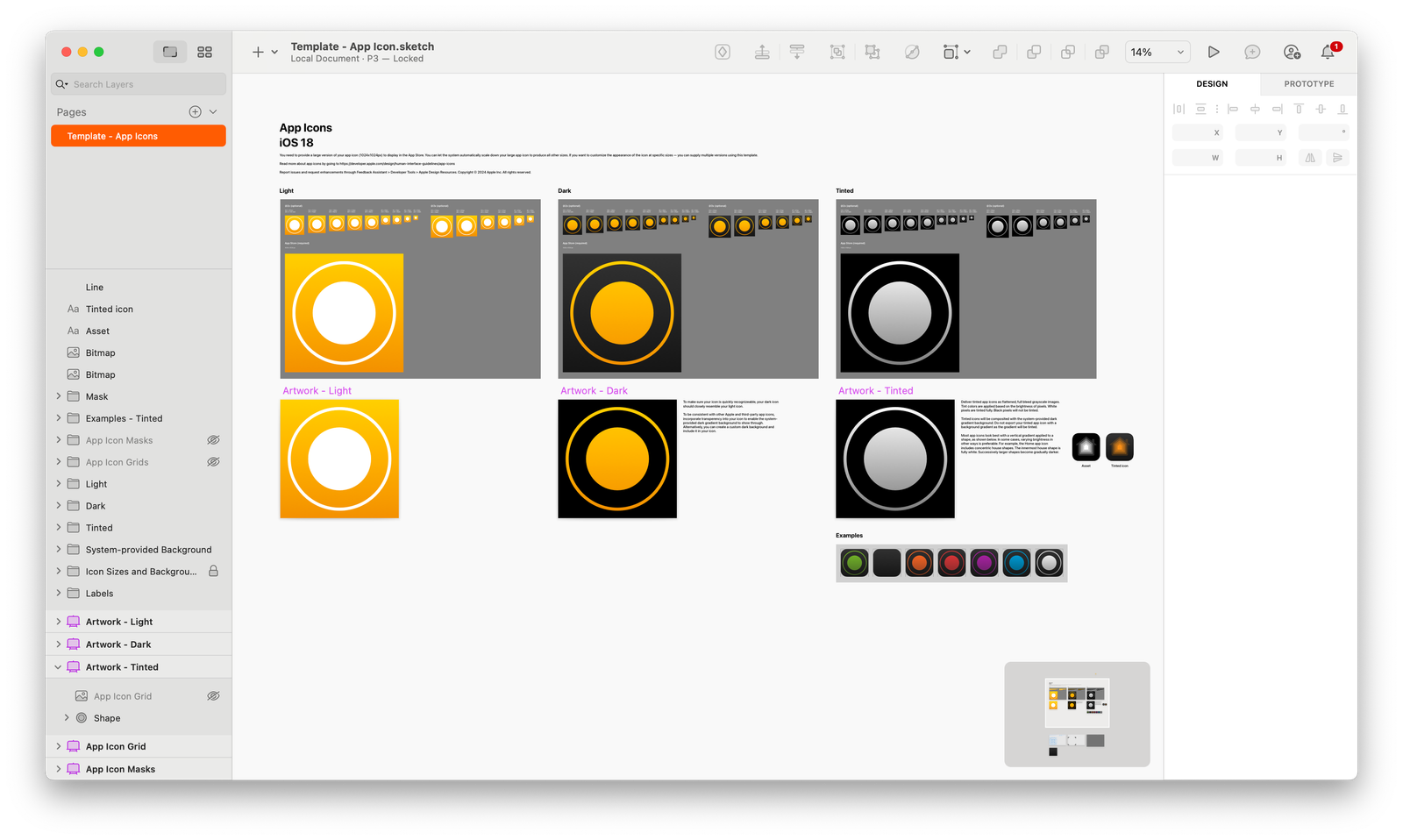
Task: Collapse the Artwork - Tinted artboard
Action: 56,666
